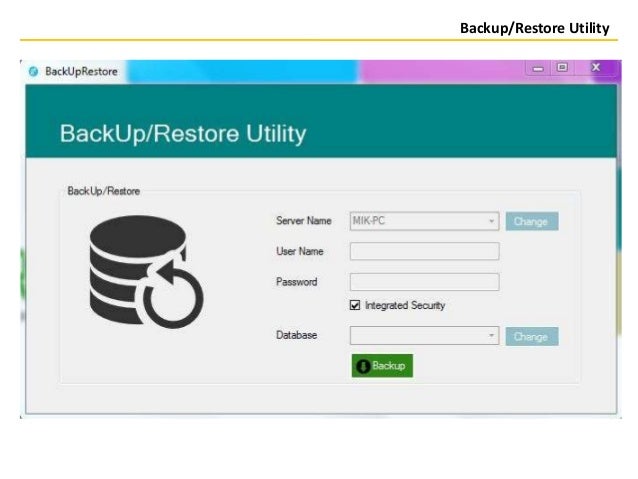Click Change button beside Server Name
This screenshot has height=479, width=638.
click(x=532, y=221)
